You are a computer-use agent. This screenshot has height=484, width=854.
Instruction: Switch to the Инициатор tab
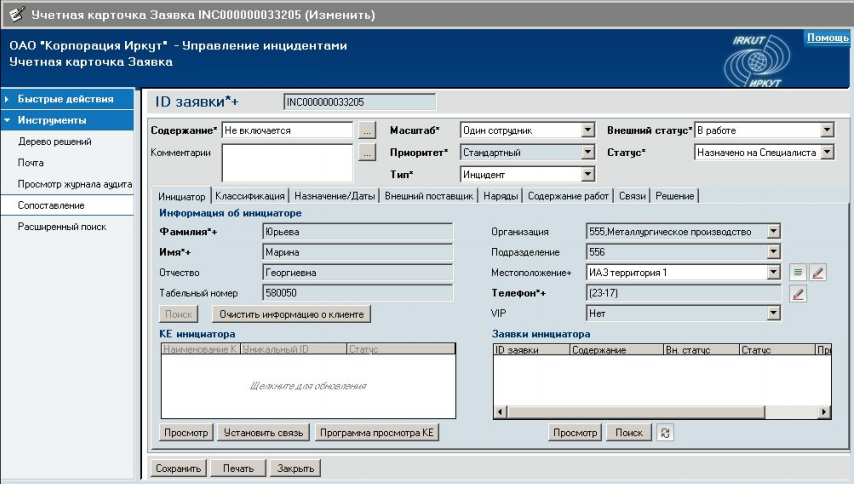point(181,197)
